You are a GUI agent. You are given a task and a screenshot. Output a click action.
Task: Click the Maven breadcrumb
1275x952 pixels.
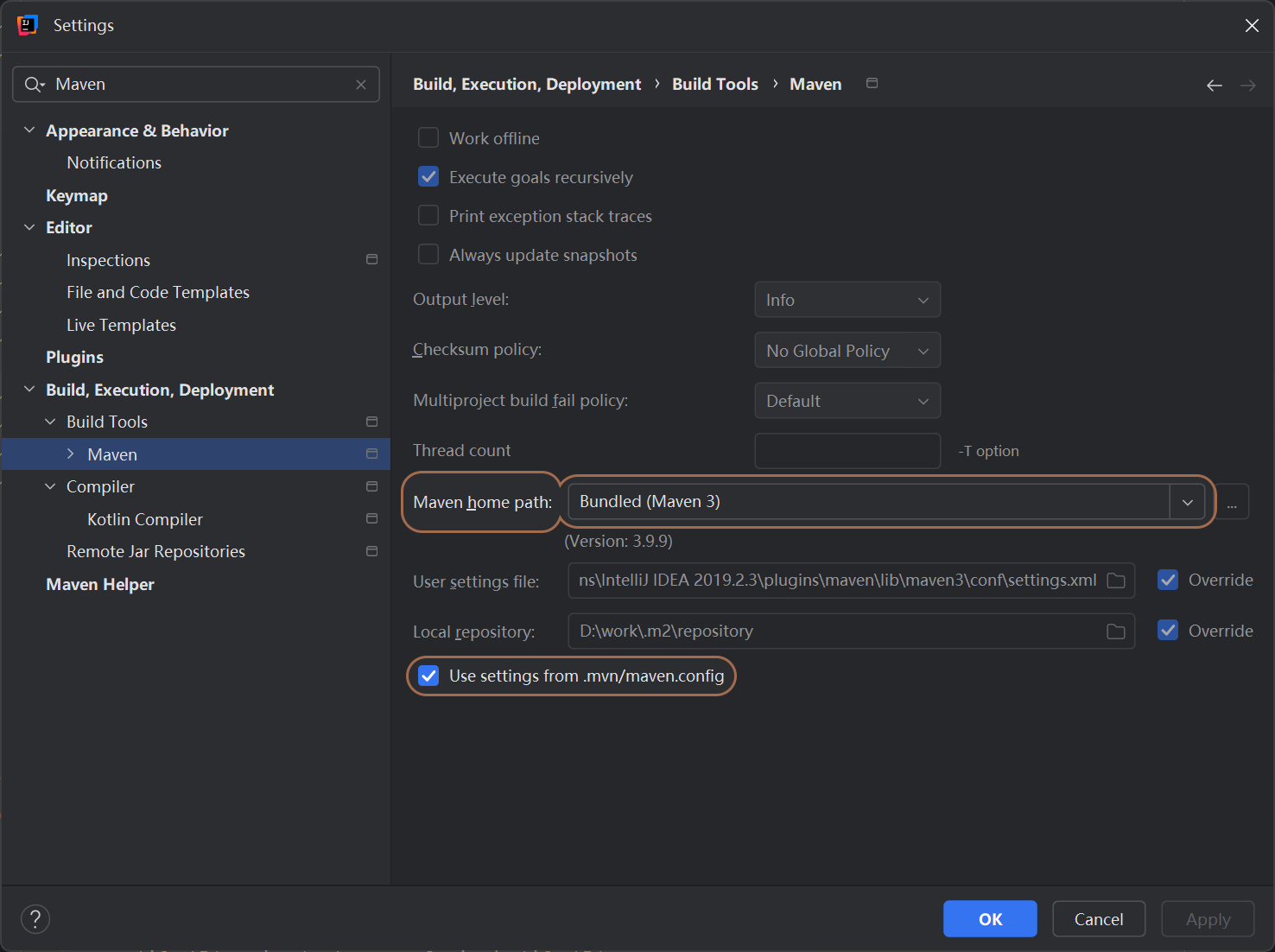[x=815, y=84]
